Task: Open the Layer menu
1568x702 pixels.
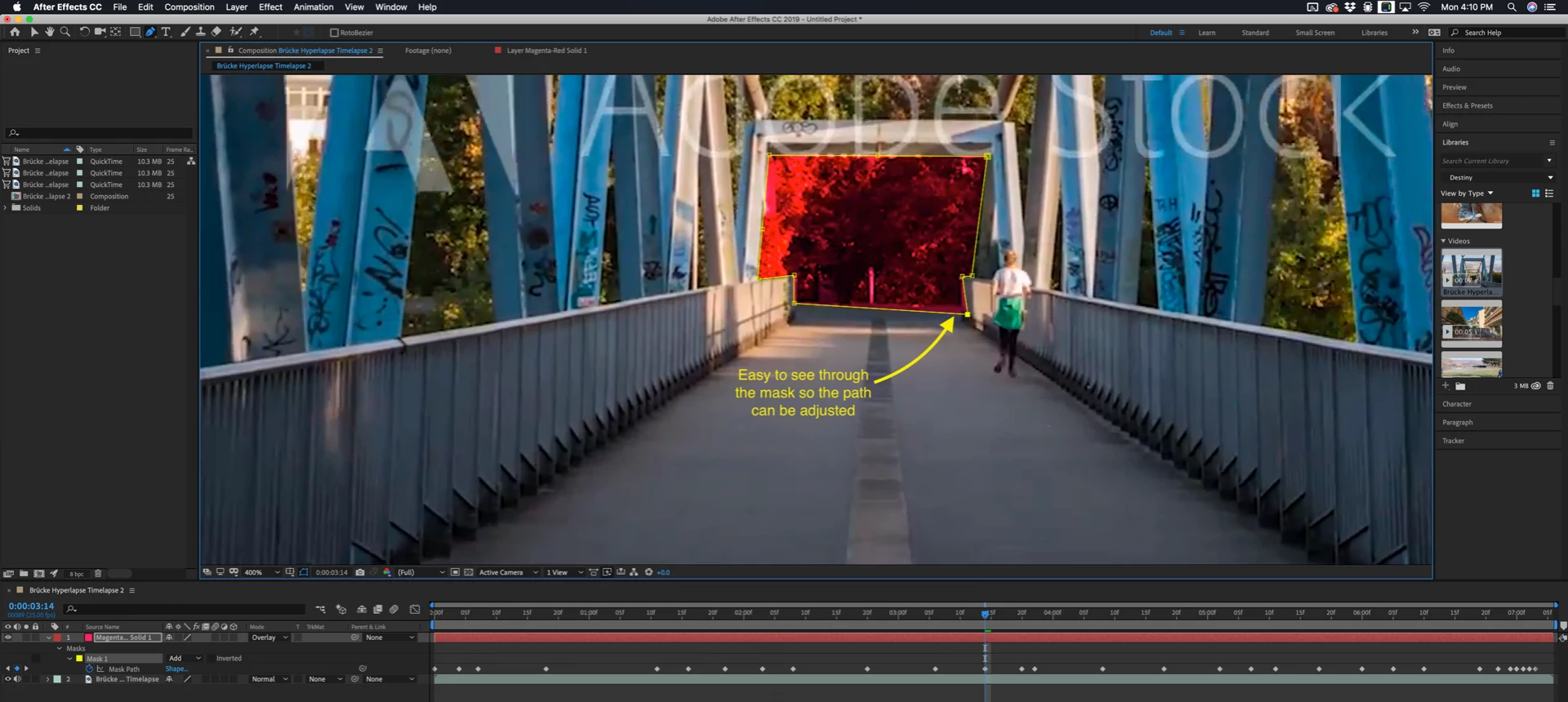Action: pos(236,7)
